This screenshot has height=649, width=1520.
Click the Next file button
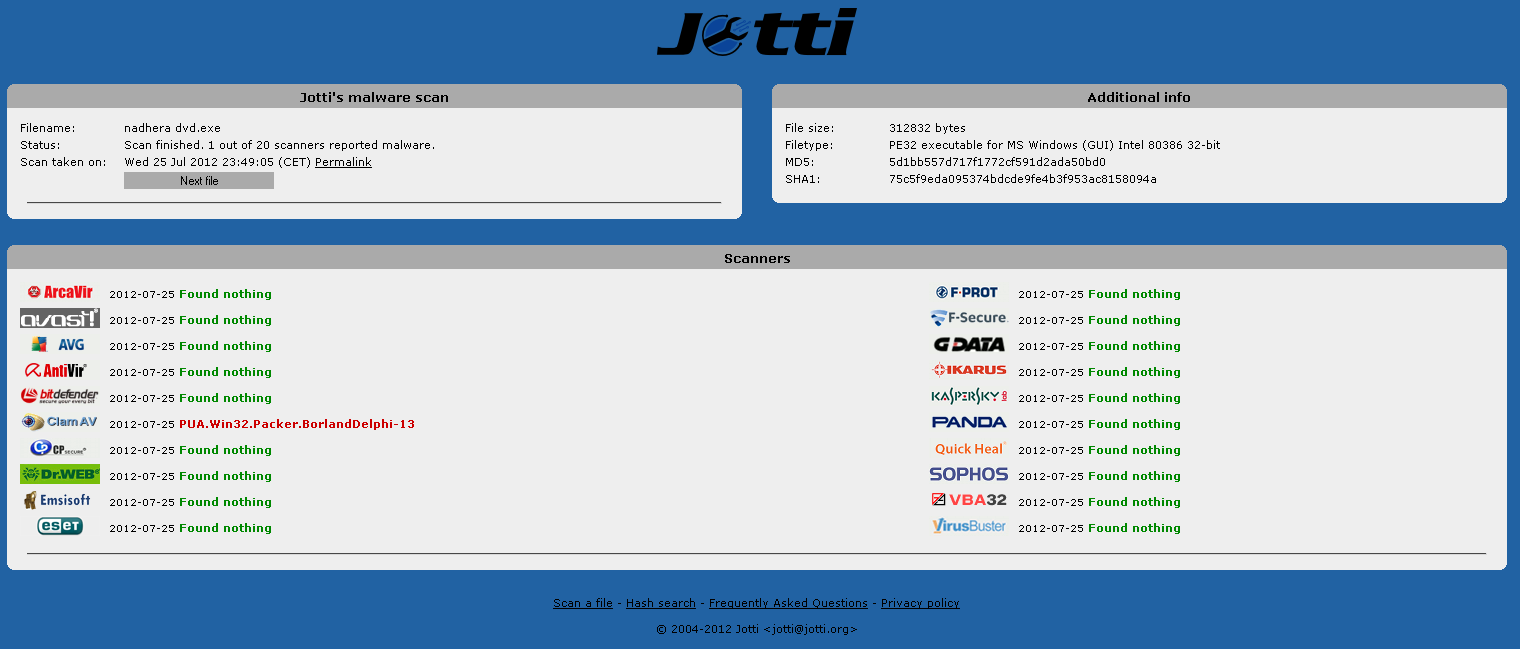coord(199,181)
